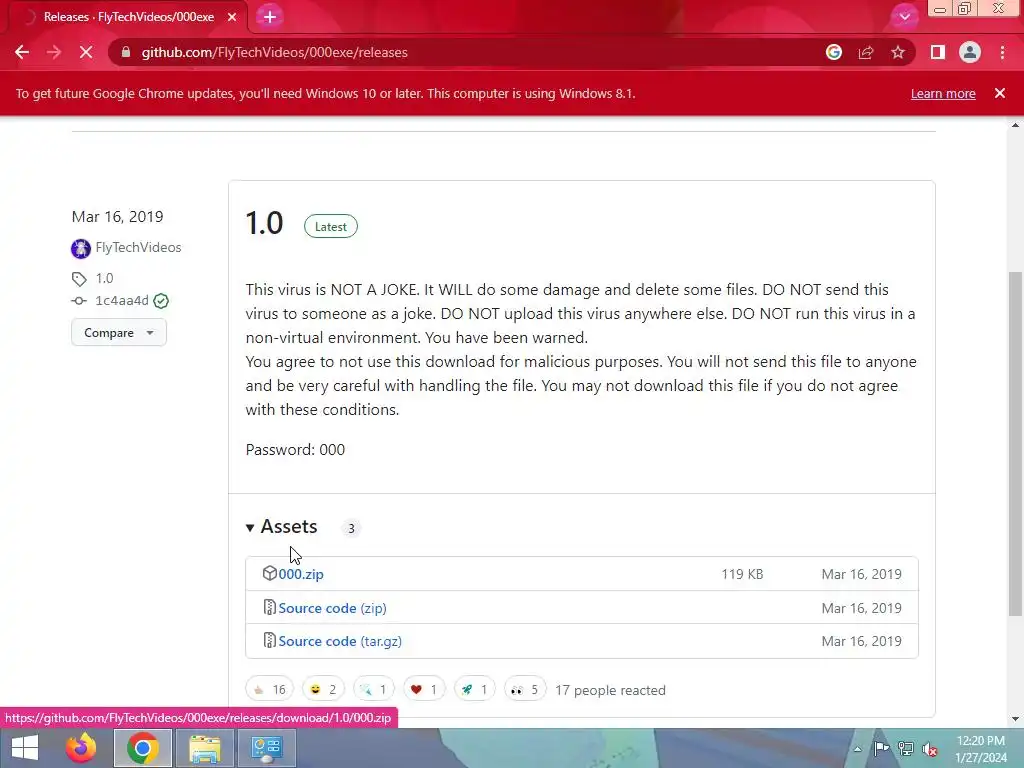
Task: Show hidden system tray icons
Action: point(857,749)
